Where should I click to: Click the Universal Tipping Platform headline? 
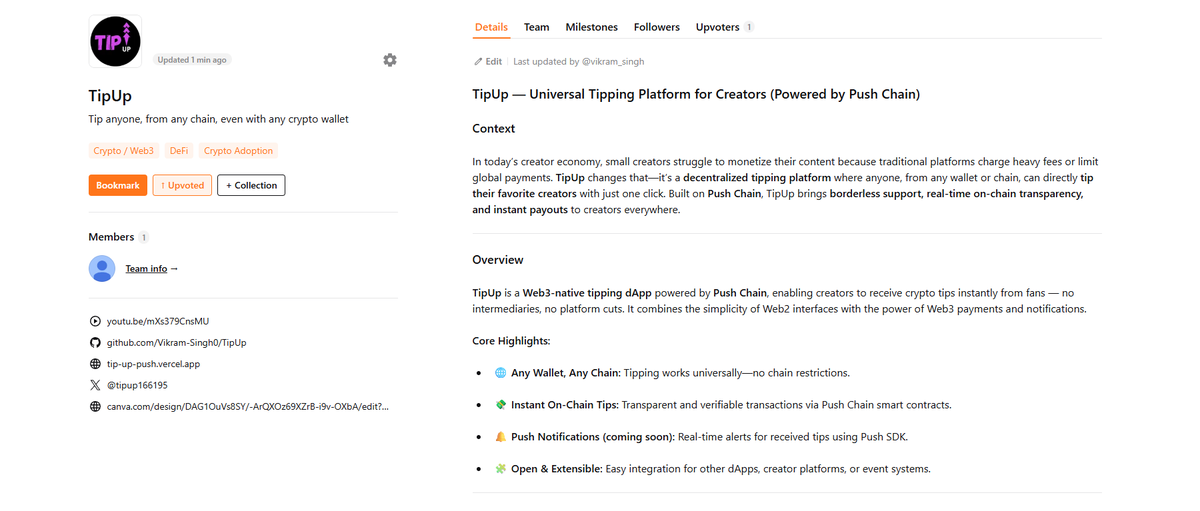696,95
